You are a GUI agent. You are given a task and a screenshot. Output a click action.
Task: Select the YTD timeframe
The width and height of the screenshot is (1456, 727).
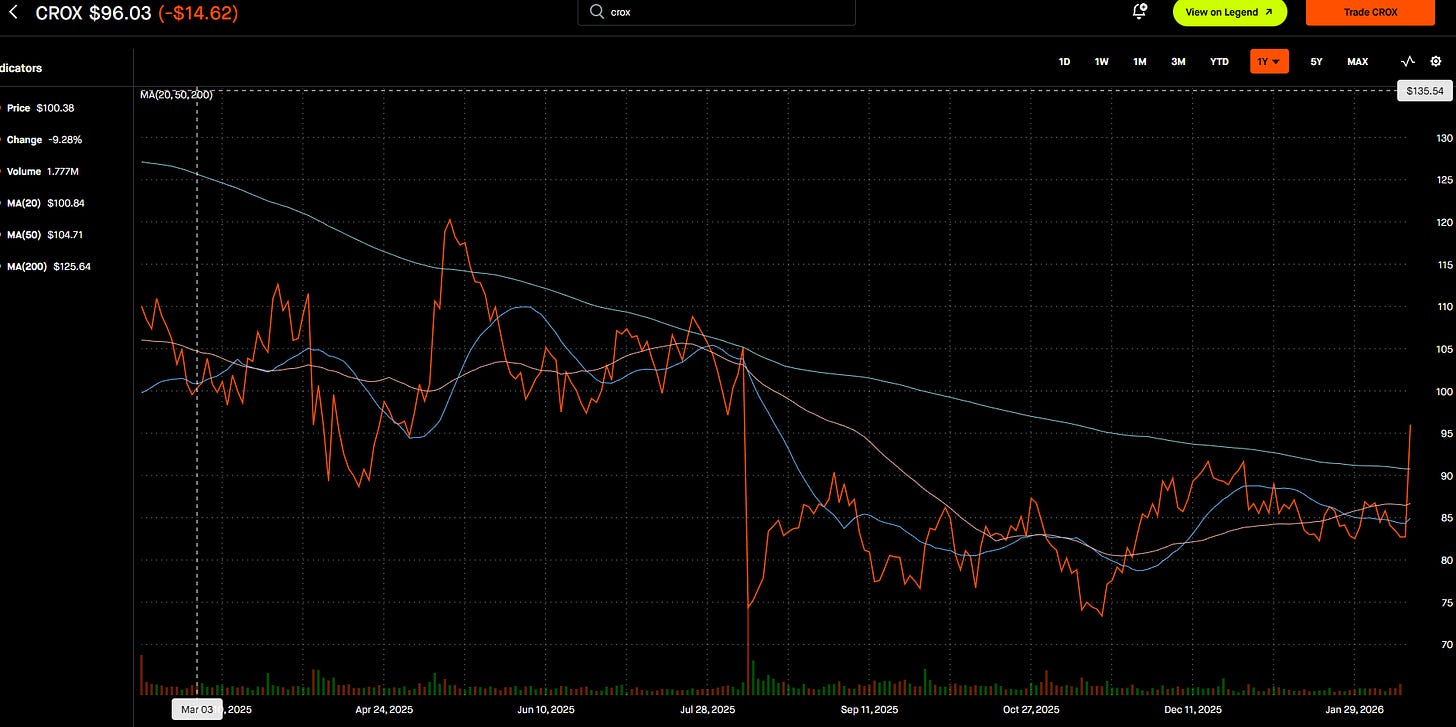coord(1219,62)
